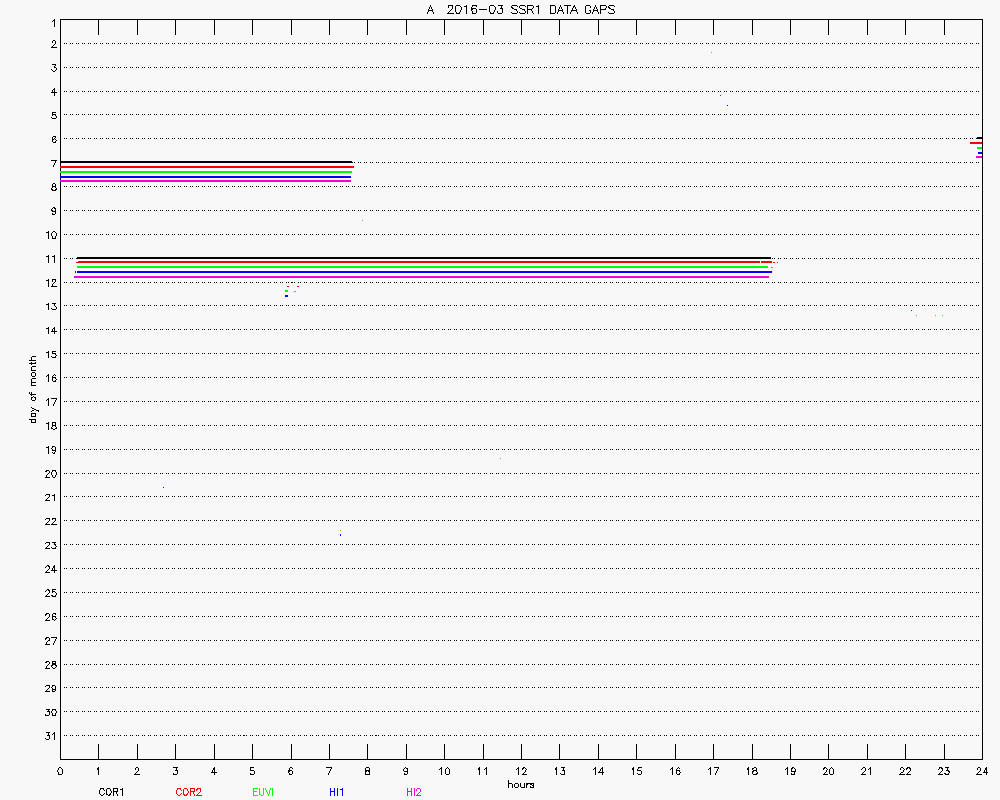
Task: Click the COR1 legend label
Action: point(111,792)
